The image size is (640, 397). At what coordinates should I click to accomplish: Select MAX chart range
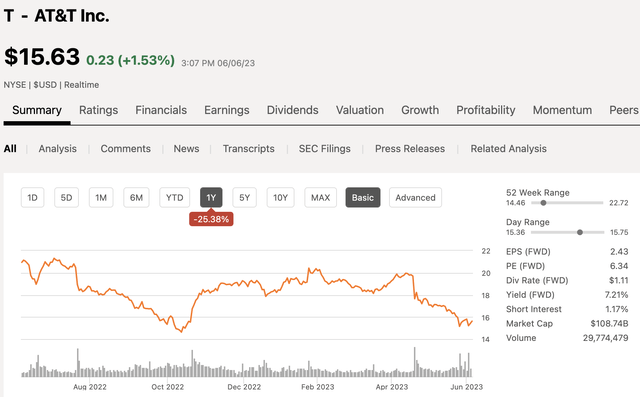coord(320,197)
